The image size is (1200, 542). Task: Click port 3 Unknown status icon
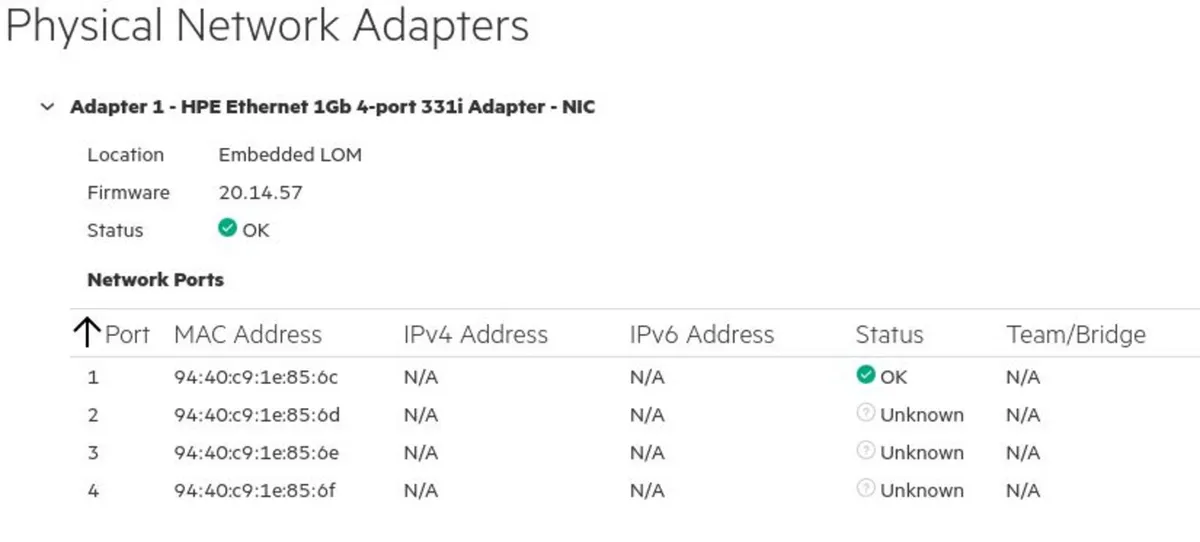pos(866,452)
